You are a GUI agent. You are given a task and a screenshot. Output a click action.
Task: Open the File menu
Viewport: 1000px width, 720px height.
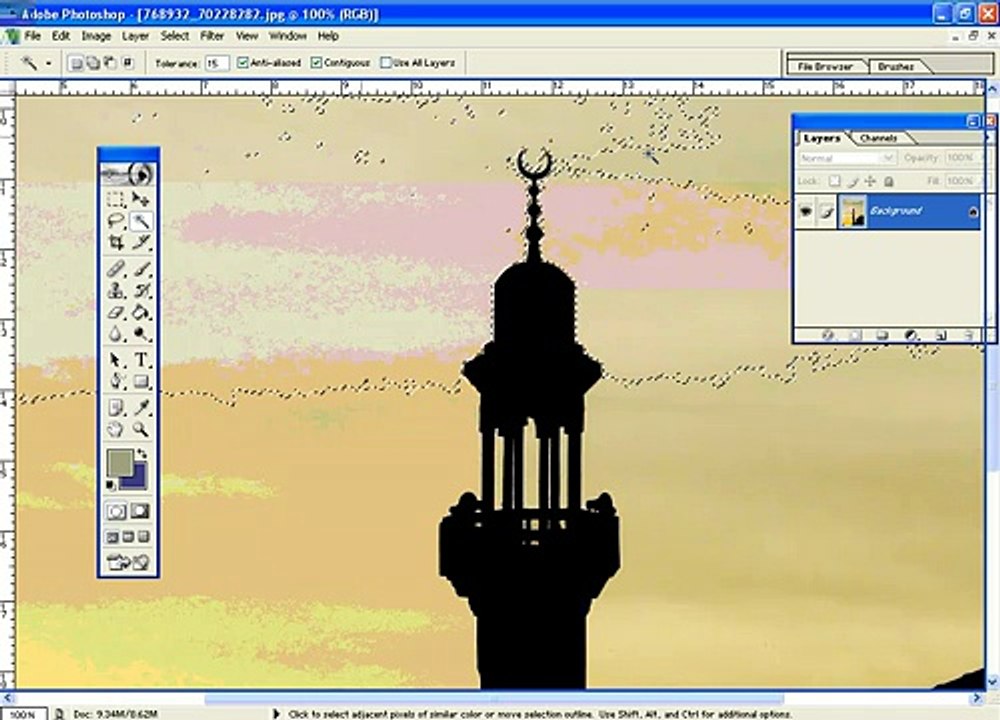coord(32,36)
